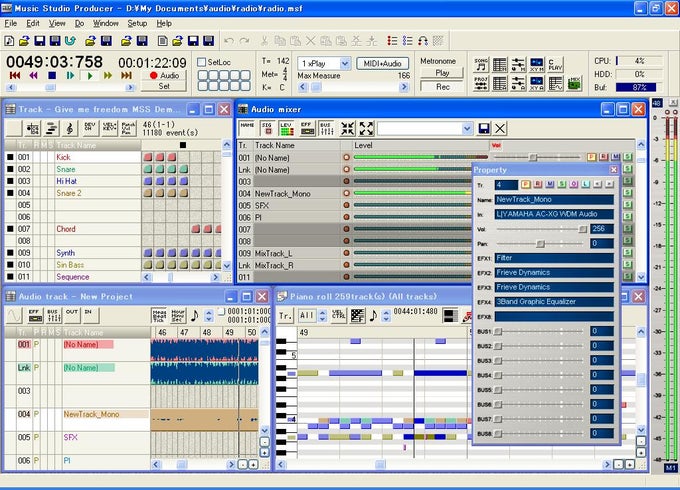Click the Cut scissors icon in toolbar

(x=264, y=41)
